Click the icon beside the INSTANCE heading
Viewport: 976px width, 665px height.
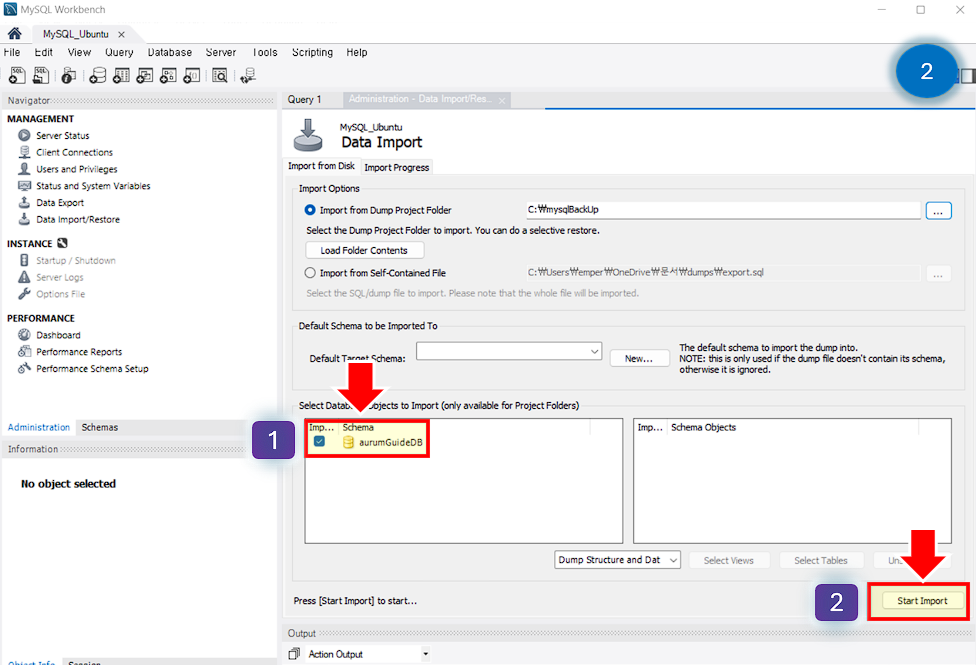click(x=62, y=243)
